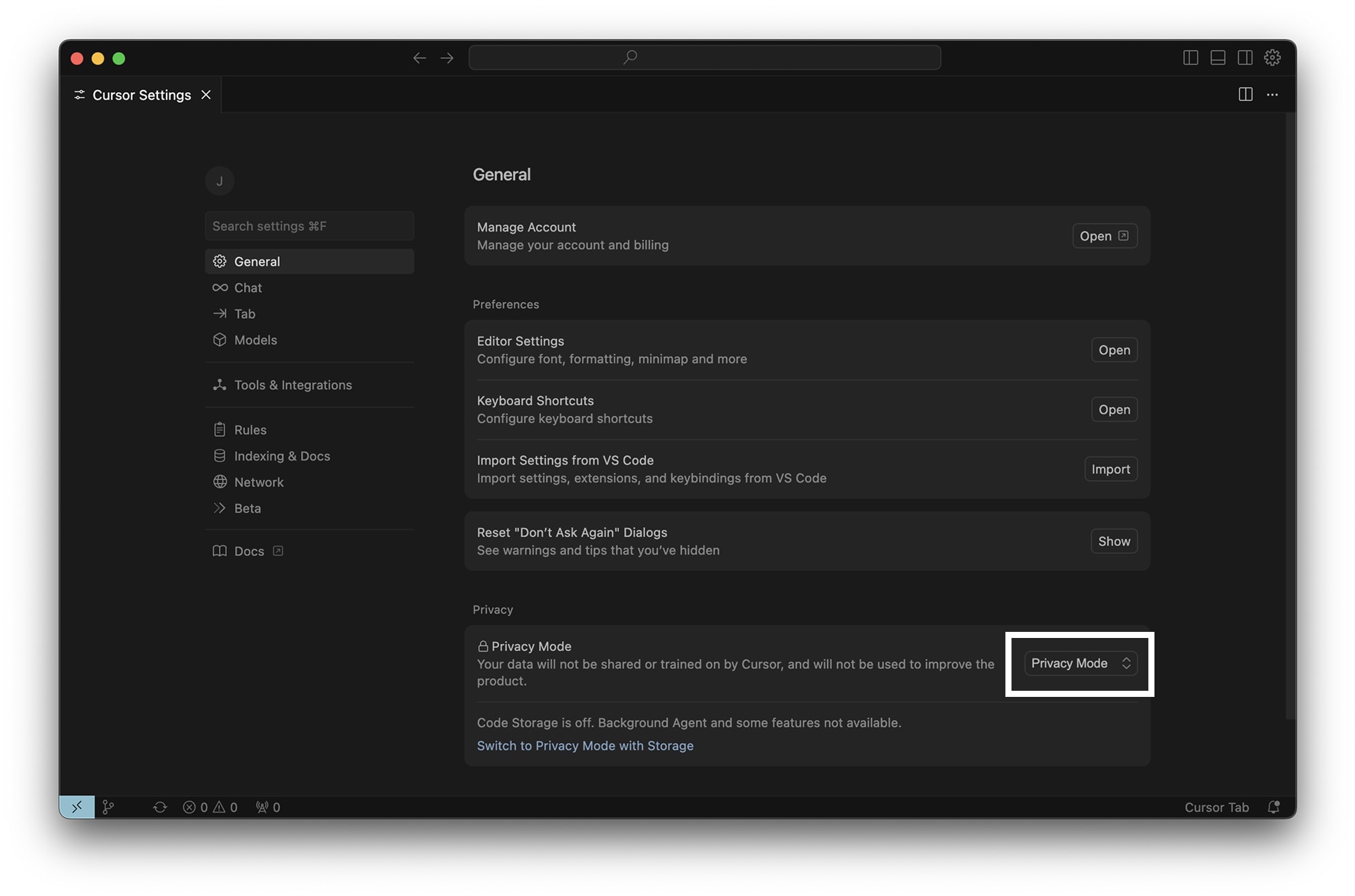The image size is (1355, 896).
Task: Open the Privacy Mode dropdown
Action: [x=1081, y=663]
